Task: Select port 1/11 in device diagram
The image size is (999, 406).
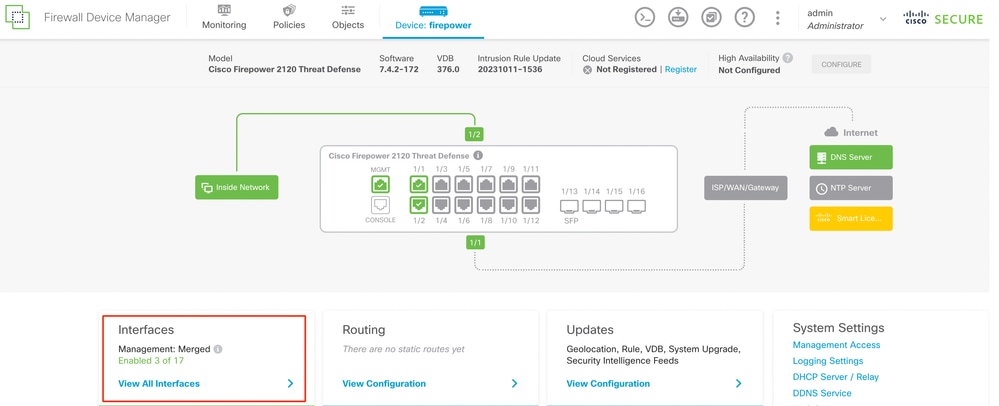Action: point(531,185)
